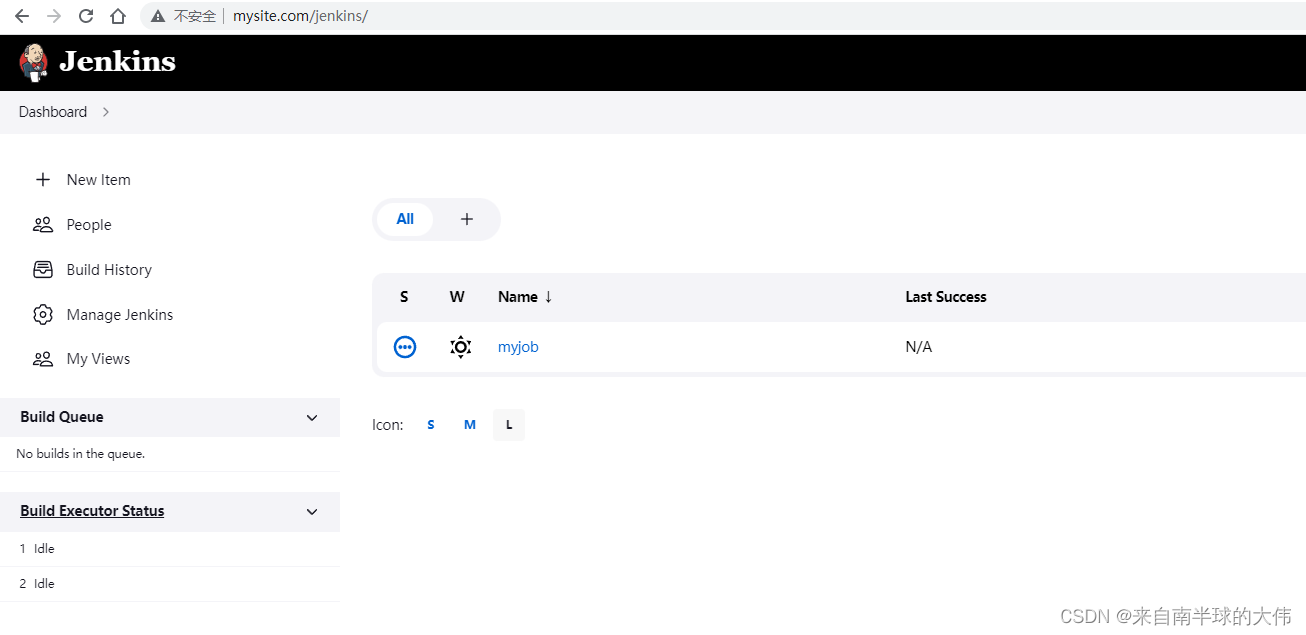Reload the page with refresh icon
The height and width of the screenshot is (635, 1306).
[86, 16]
